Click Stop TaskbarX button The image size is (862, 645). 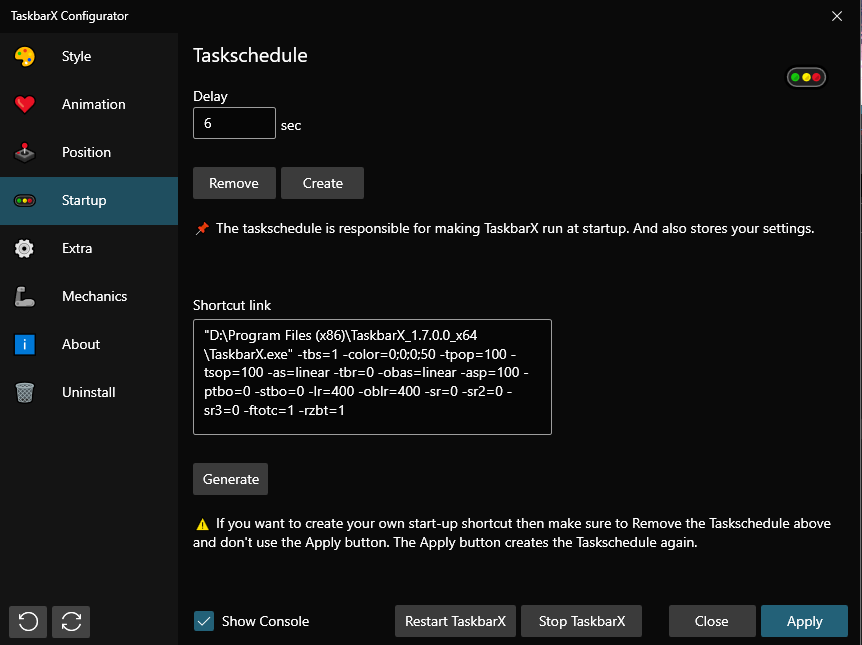(582, 621)
